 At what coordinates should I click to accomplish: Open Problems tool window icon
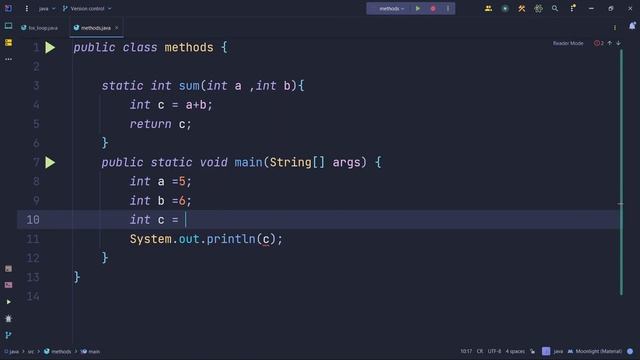(x=8, y=269)
